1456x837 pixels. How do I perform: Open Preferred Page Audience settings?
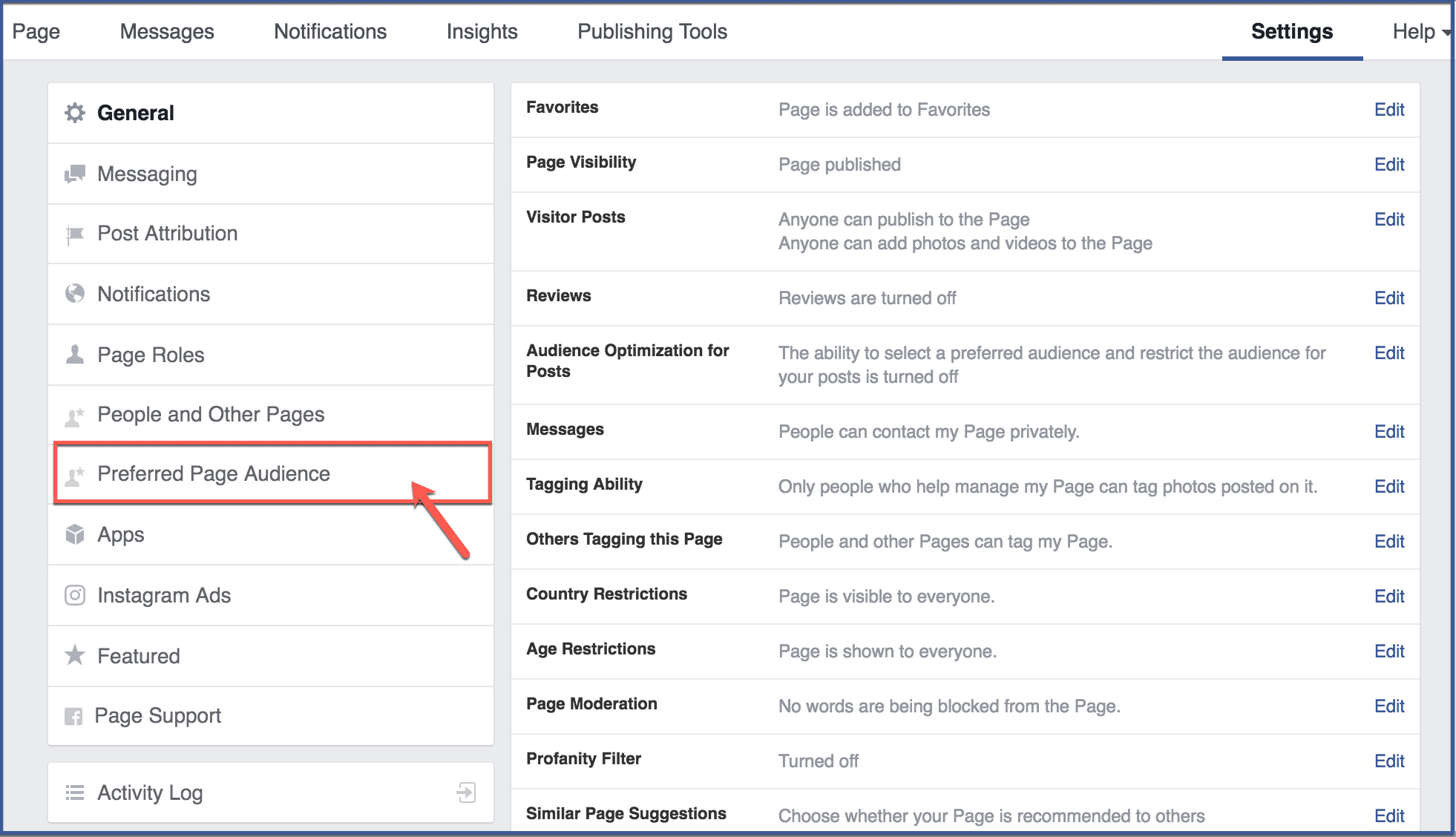click(x=272, y=473)
